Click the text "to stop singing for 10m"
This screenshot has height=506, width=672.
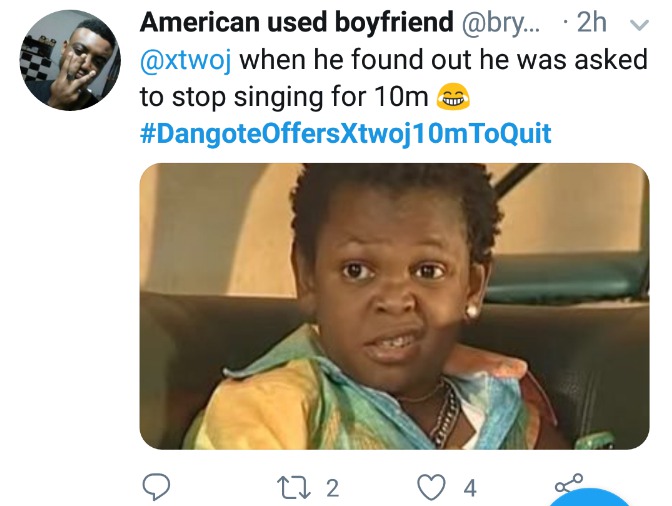click(286, 98)
